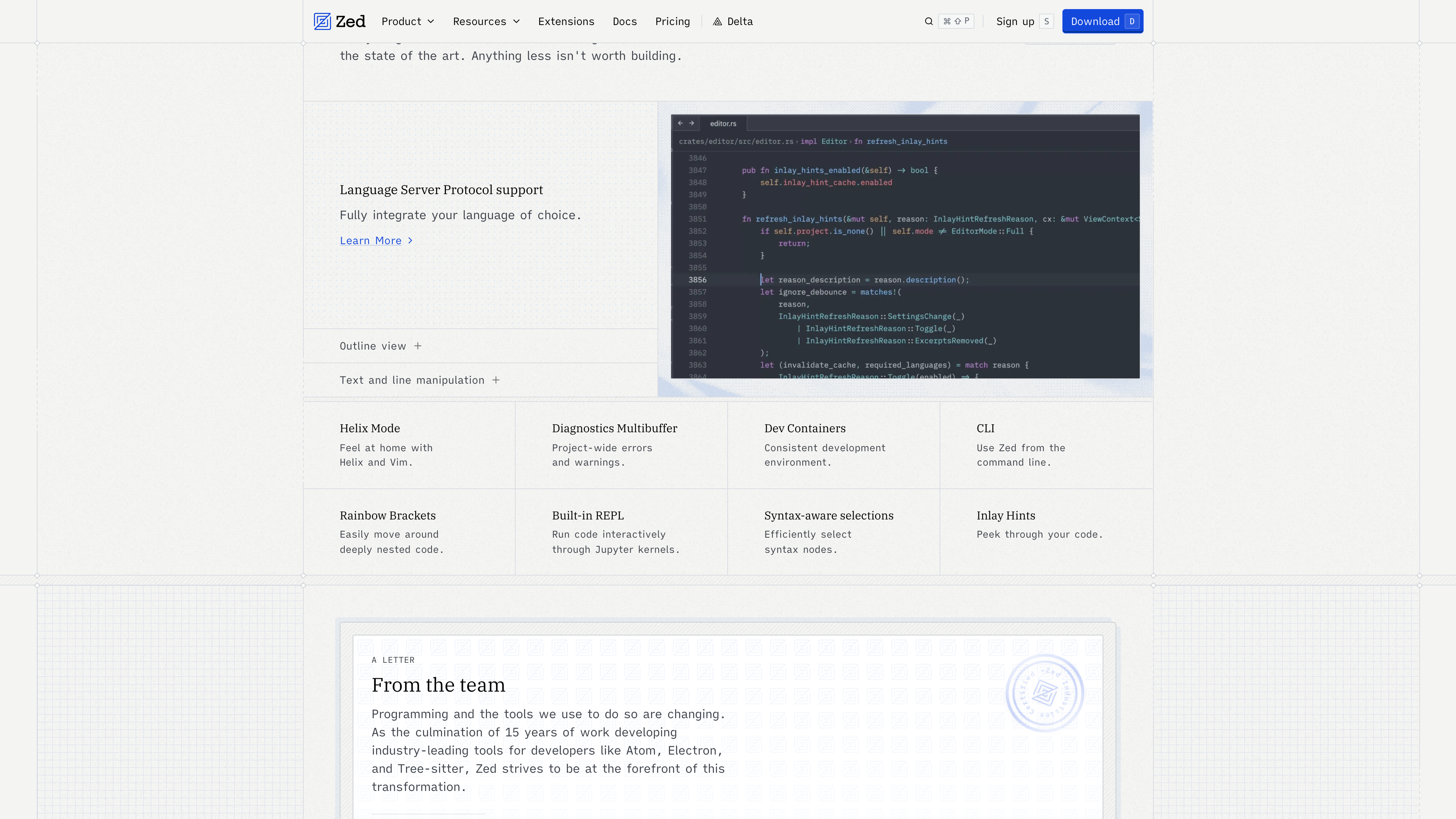Open the Pricing nav item
The image size is (1456, 819).
click(x=673, y=22)
